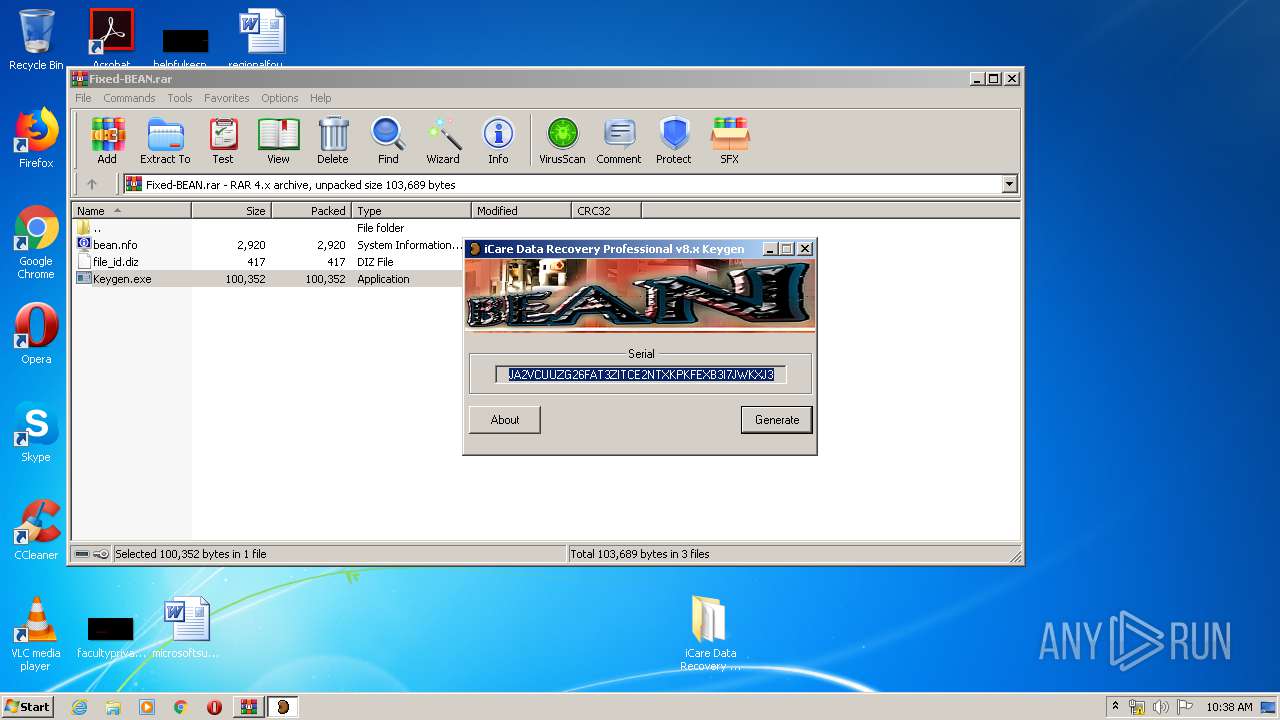Open the Options menu

pos(280,98)
